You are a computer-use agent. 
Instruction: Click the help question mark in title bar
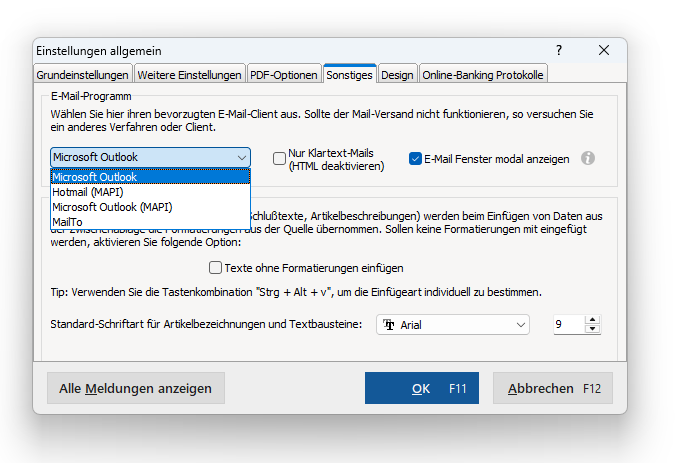559,50
